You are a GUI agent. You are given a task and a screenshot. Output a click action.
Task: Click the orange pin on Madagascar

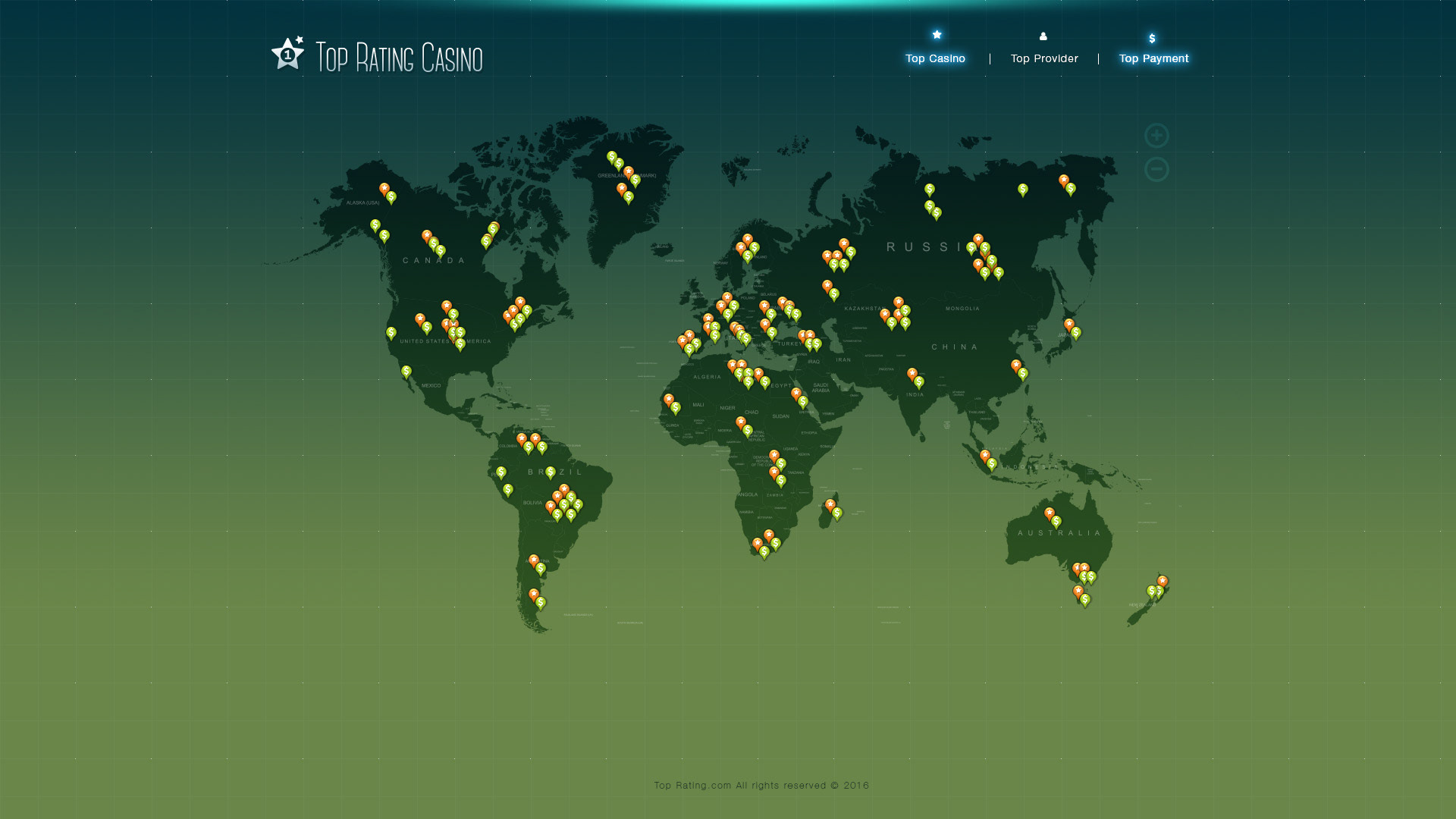830,504
